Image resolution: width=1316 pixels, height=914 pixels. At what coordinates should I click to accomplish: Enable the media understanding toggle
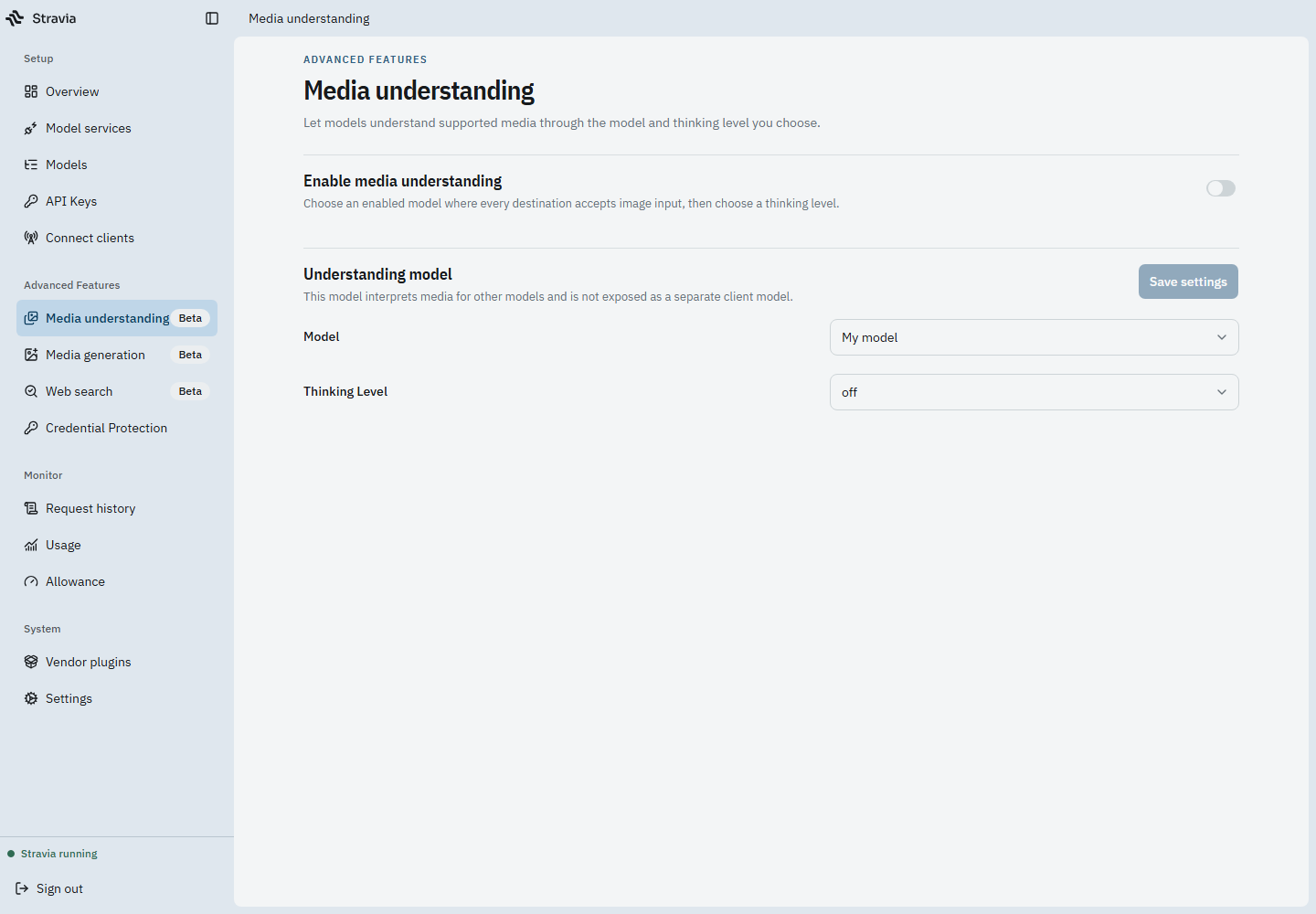pyautogui.click(x=1221, y=188)
